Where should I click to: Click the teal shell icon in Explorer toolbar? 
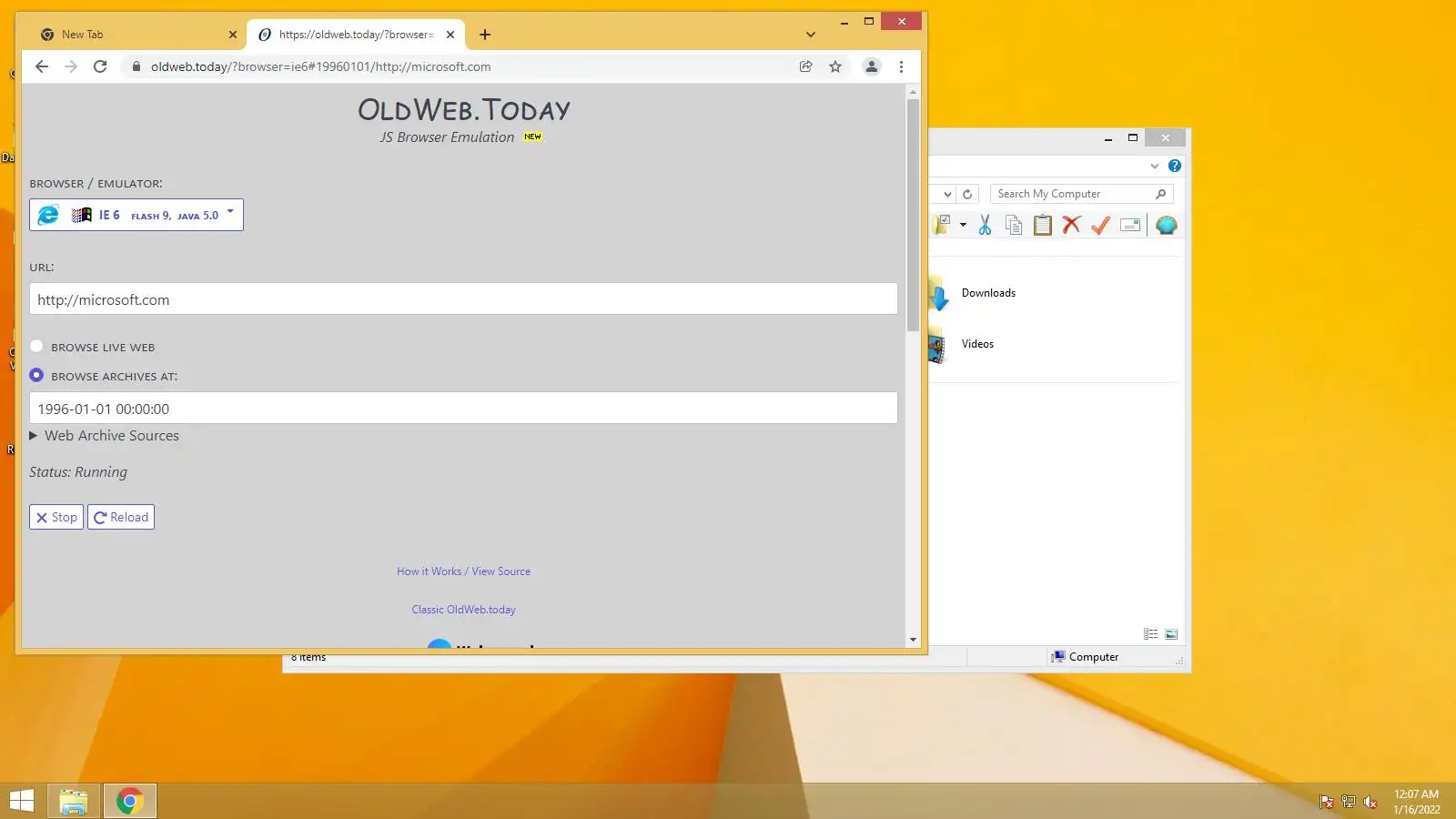coord(1166,225)
